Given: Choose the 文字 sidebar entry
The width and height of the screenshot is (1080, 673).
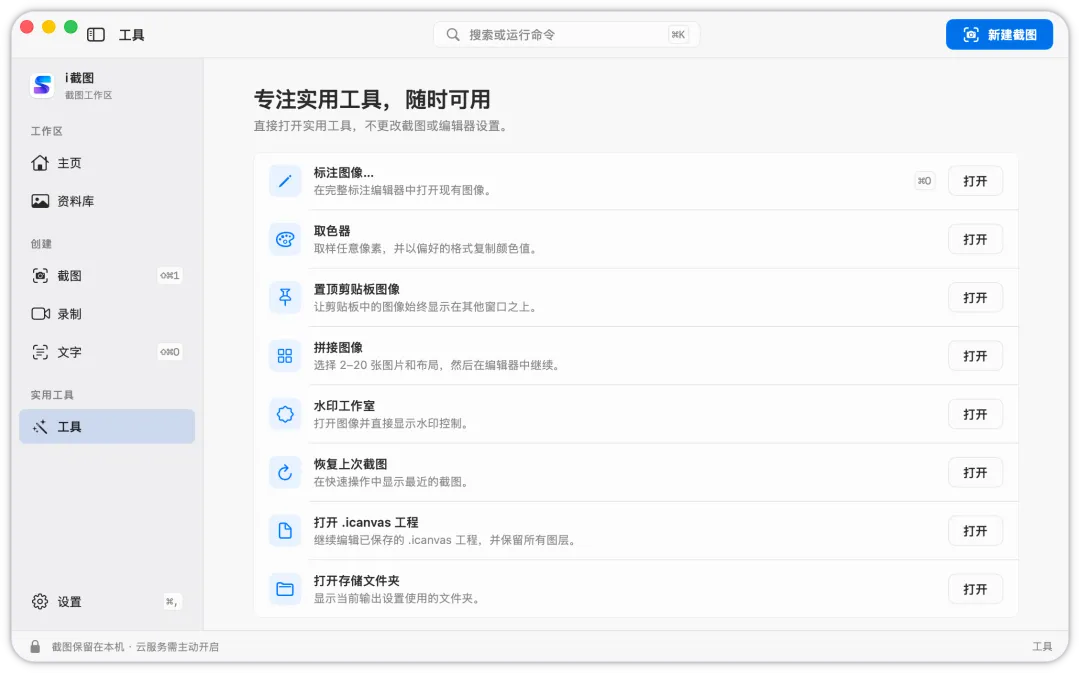Looking at the screenshot, I should (107, 352).
